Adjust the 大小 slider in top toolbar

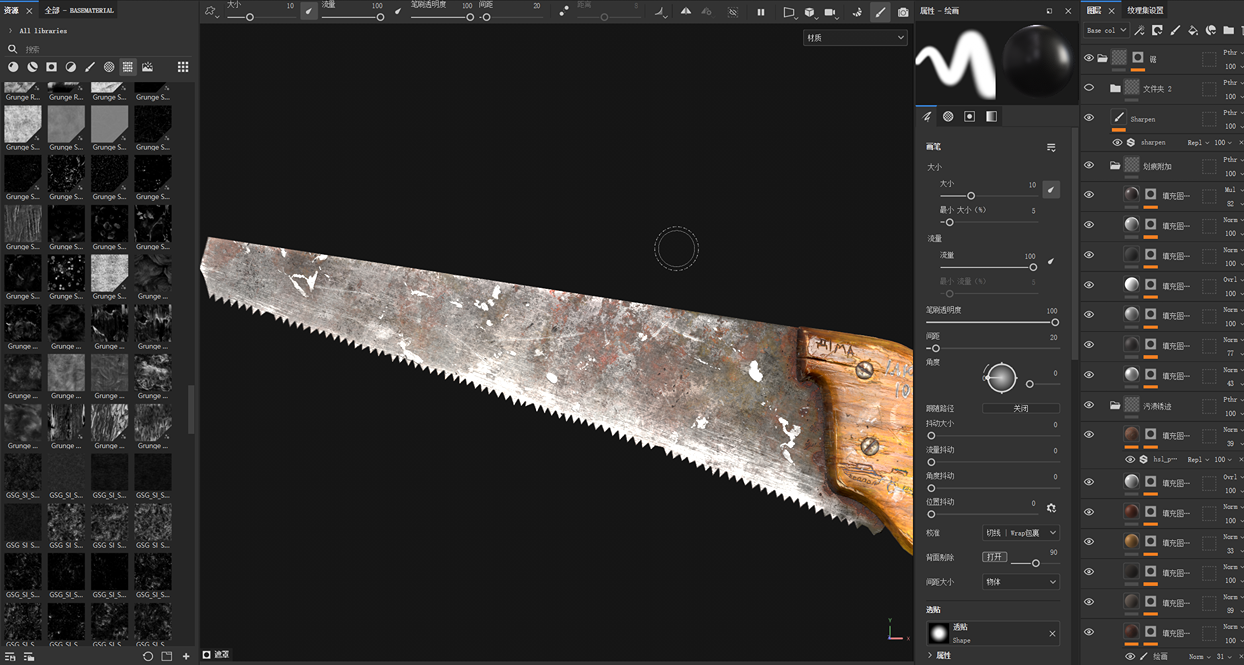coord(260,17)
